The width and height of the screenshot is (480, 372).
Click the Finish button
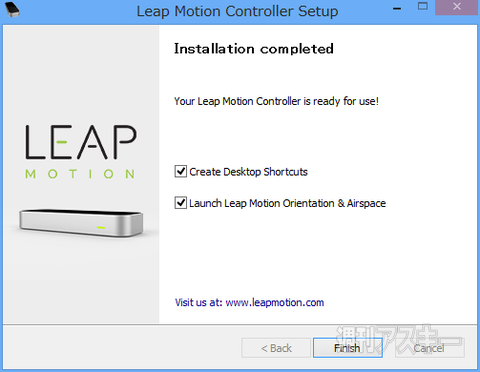tap(347, 348)
